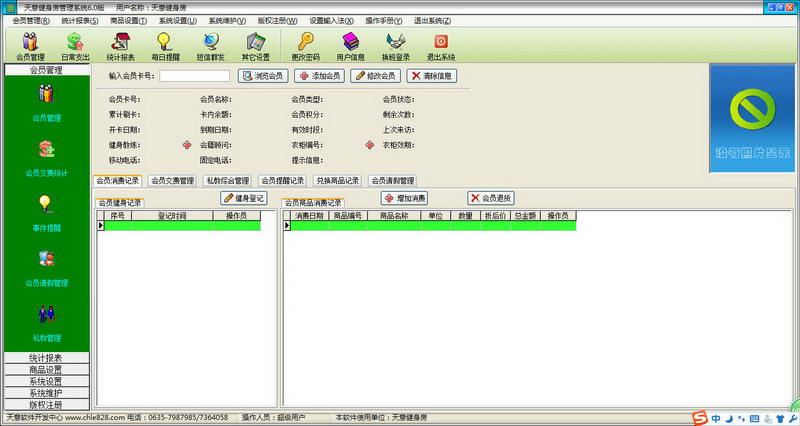This screenshot has width=800, height=426.
Task: Open 用户信息 books icon
Action: tap(351, 46)
